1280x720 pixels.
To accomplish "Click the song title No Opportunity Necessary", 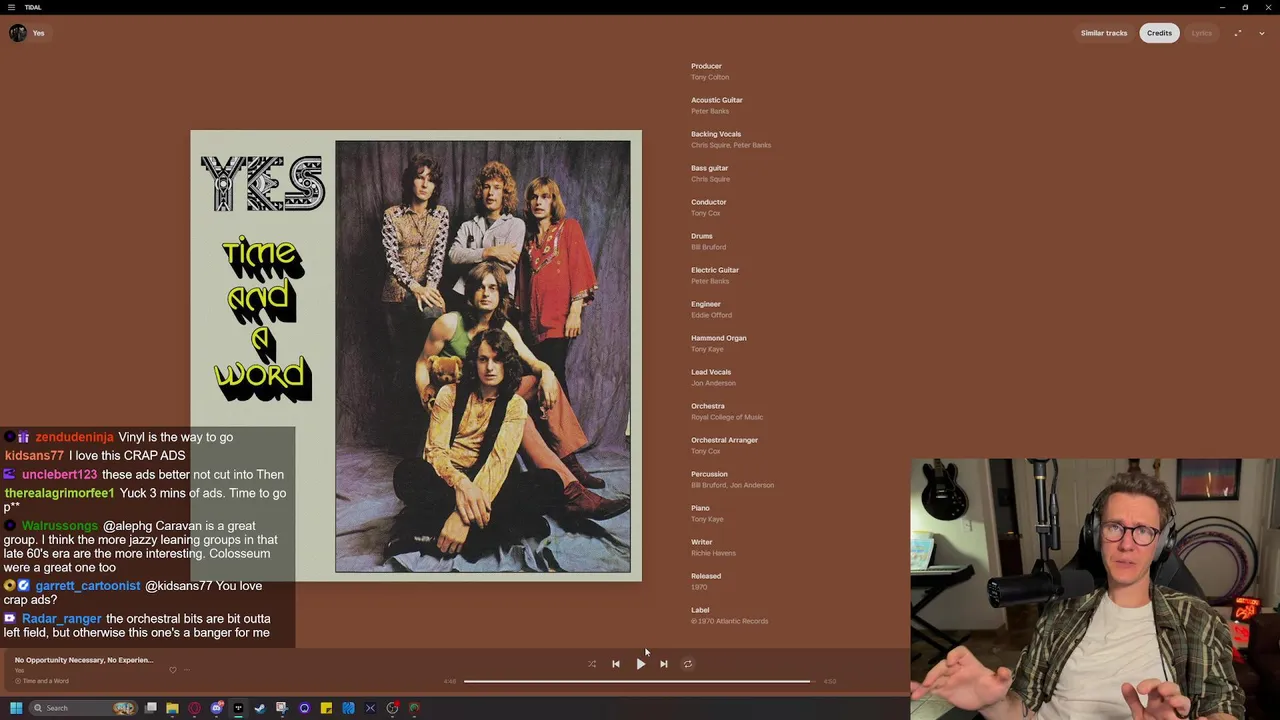I will [84, 660].
